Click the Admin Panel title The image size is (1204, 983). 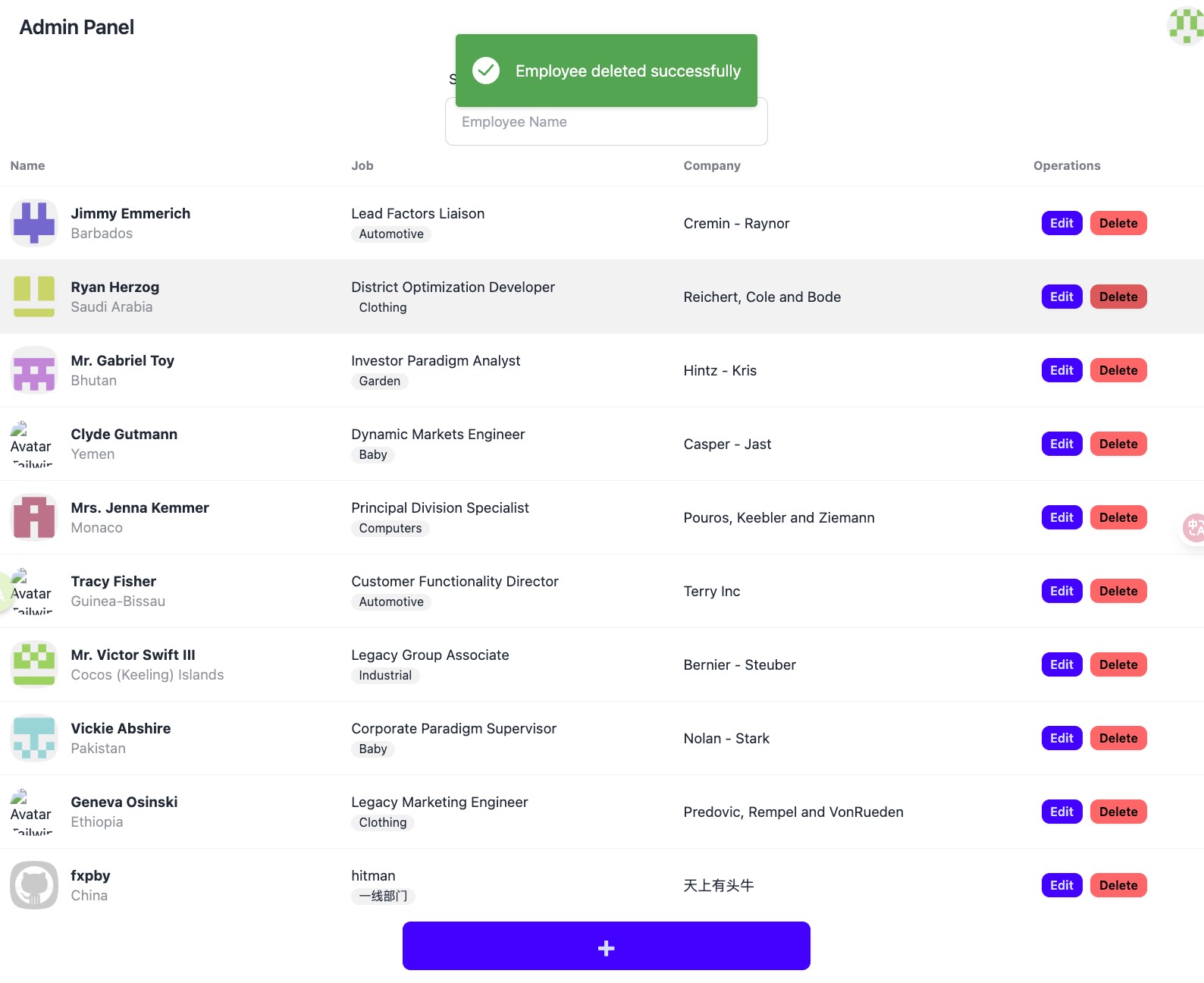coord(77,27)
